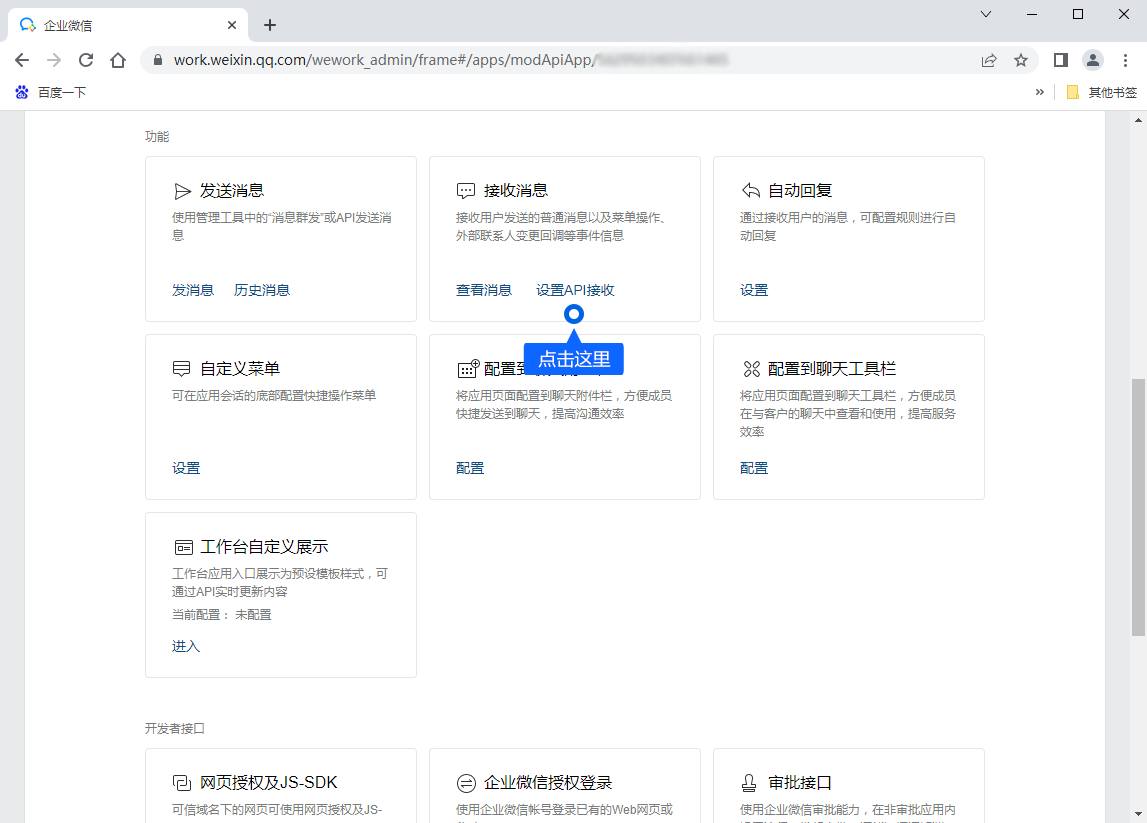The height and width of the screenshot is (823, 1147).
Task: Click the 网页授权及JS-SDK icon
Action: [x=182, y=783]
